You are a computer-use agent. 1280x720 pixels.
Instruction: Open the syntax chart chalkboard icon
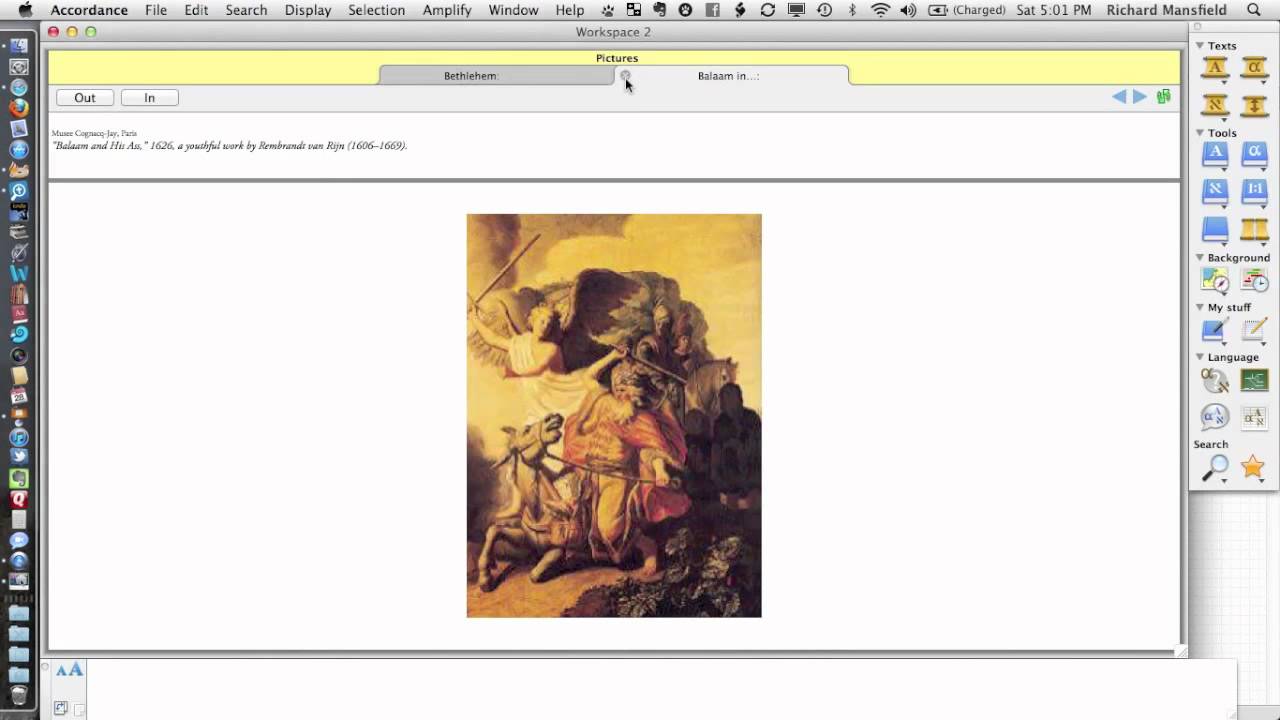click(x=1254, y=380)
